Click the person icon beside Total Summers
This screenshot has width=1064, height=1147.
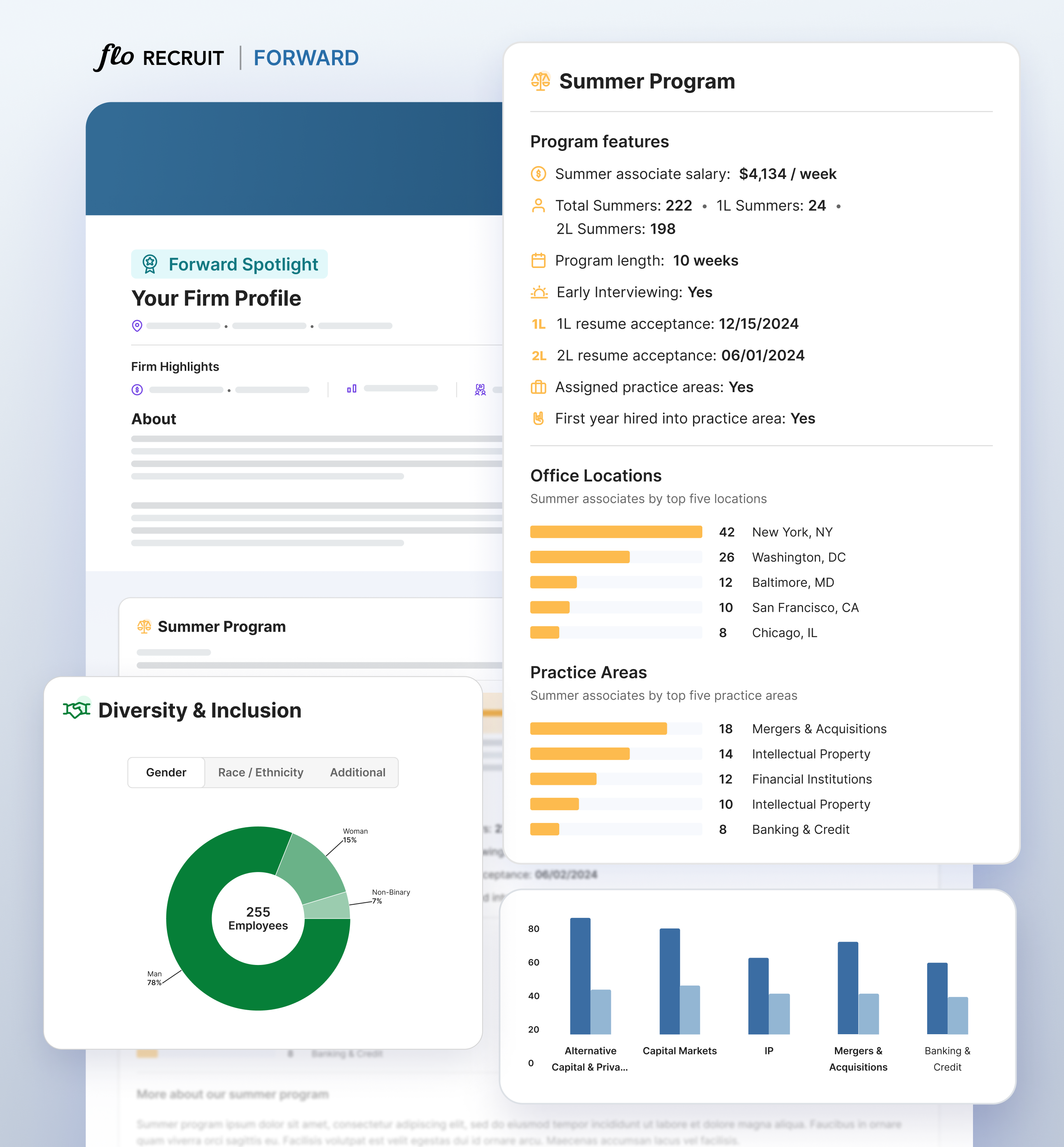coord(539,206)
